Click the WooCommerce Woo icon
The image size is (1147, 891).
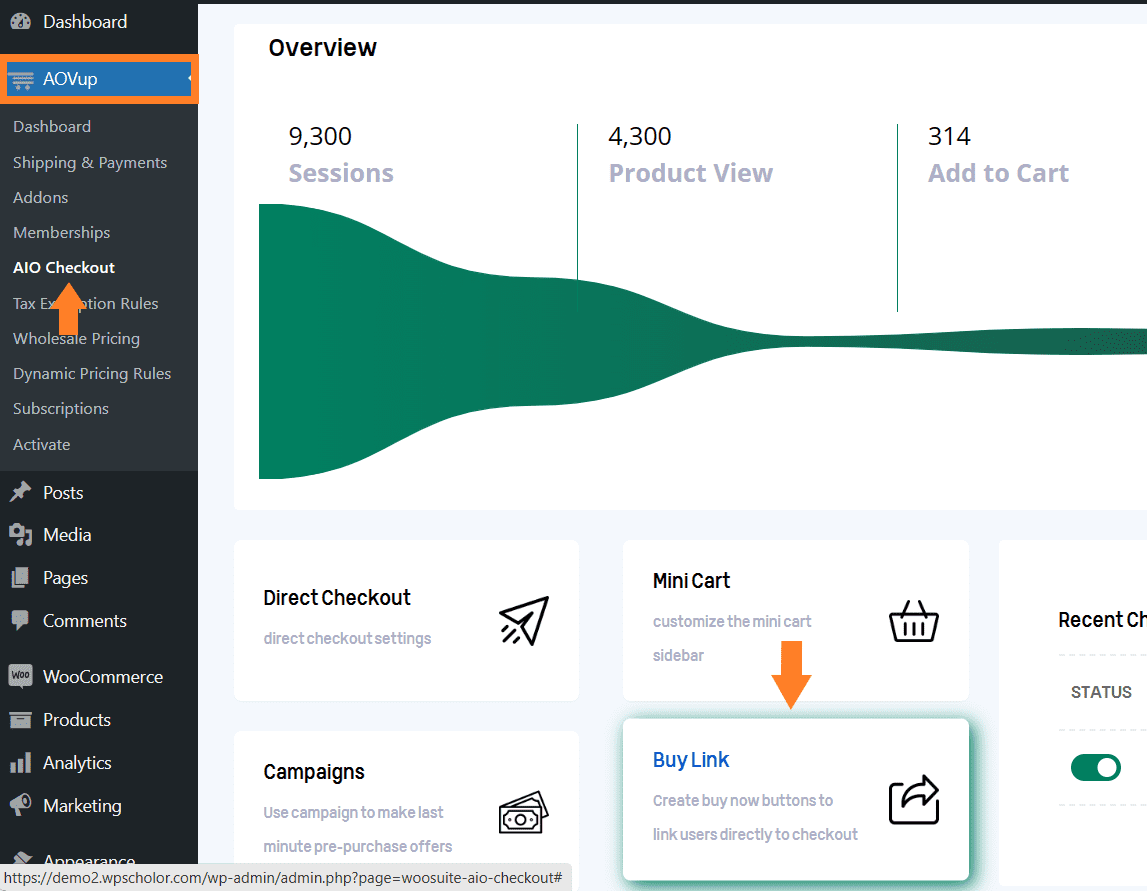click(20, 676)
